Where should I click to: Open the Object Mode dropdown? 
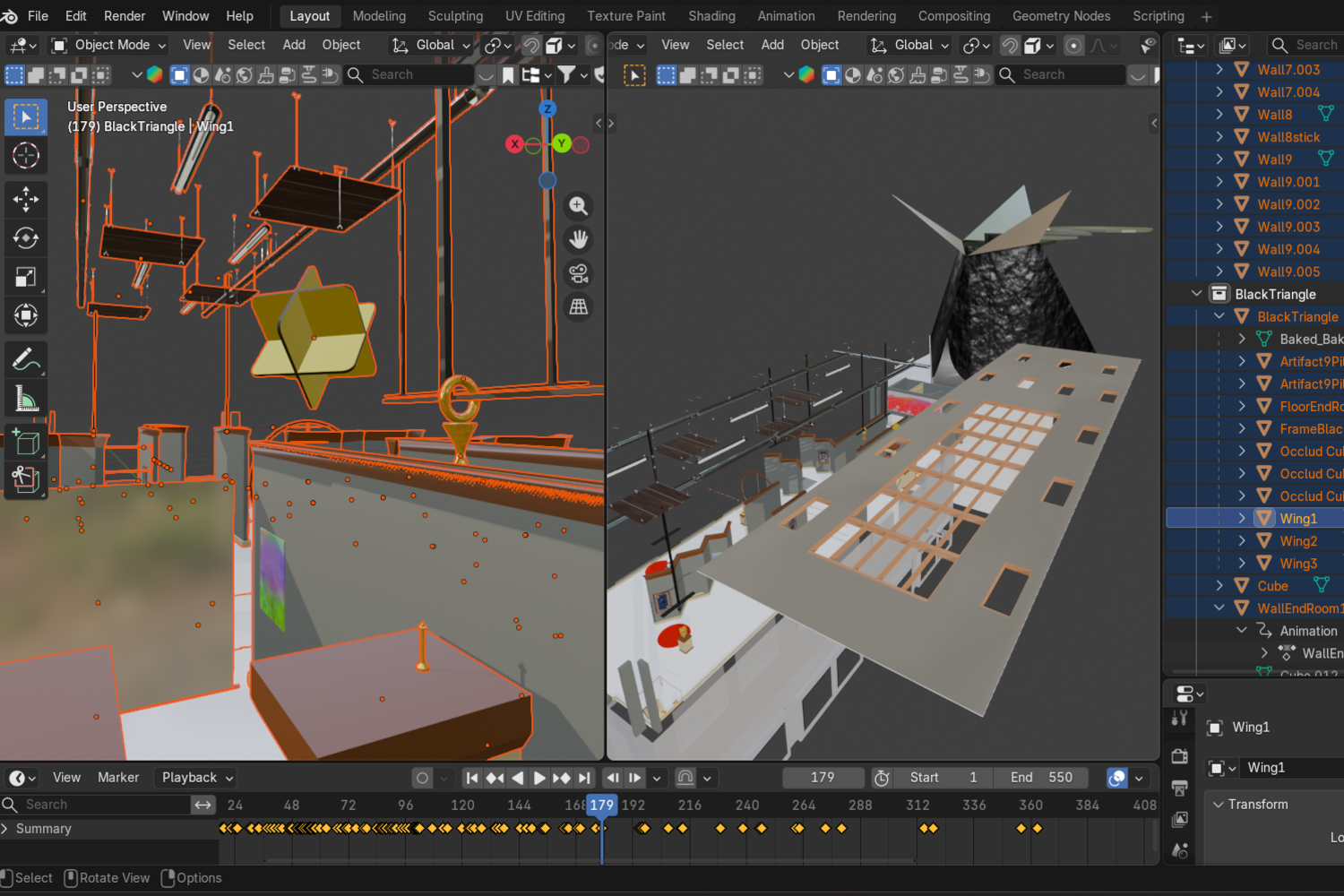[109, 46]
